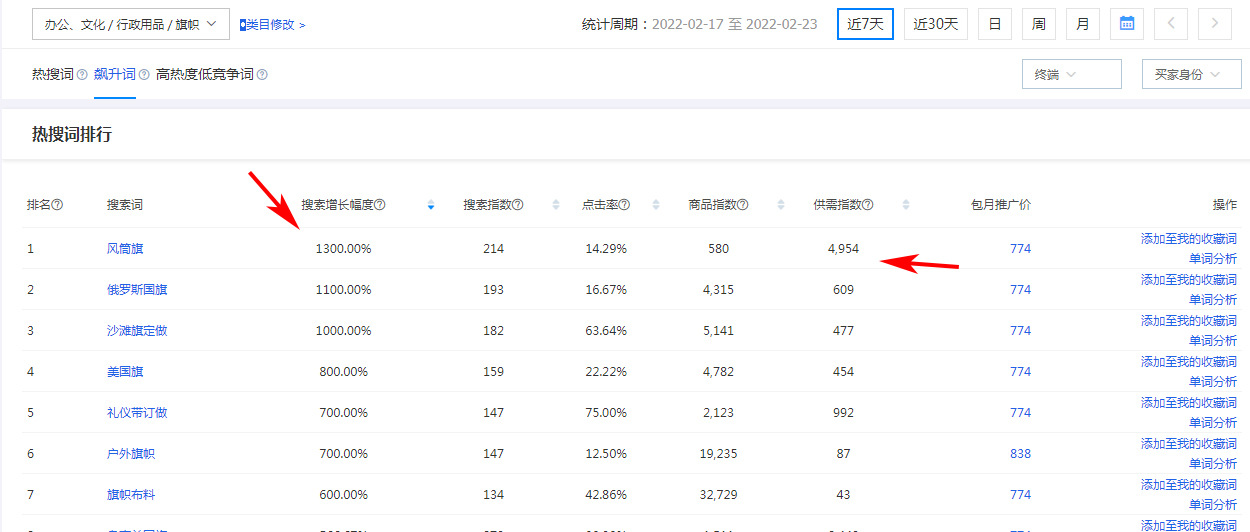Switch to the 飙升词 tab
This screenshot has height=532, width=1250.
[x=115, y=75]
